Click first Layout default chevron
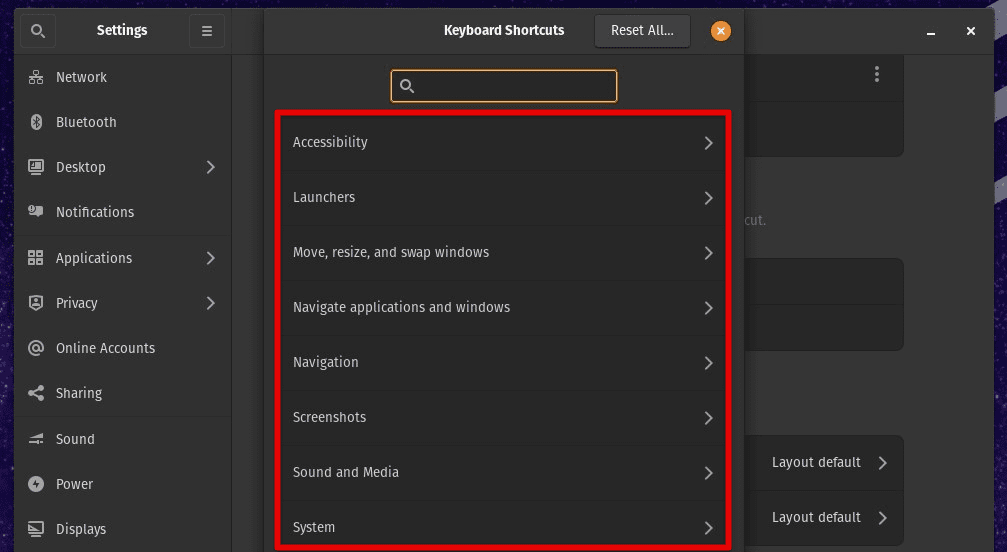Viewport: 1007px width, 552px height. (883, 463)
